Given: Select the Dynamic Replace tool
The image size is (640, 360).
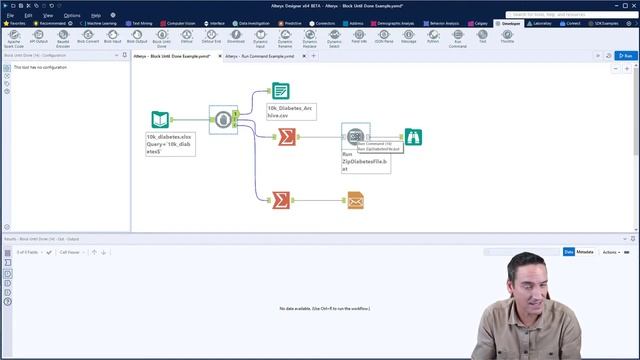Looking at the screenshot, I should [310, 39].
